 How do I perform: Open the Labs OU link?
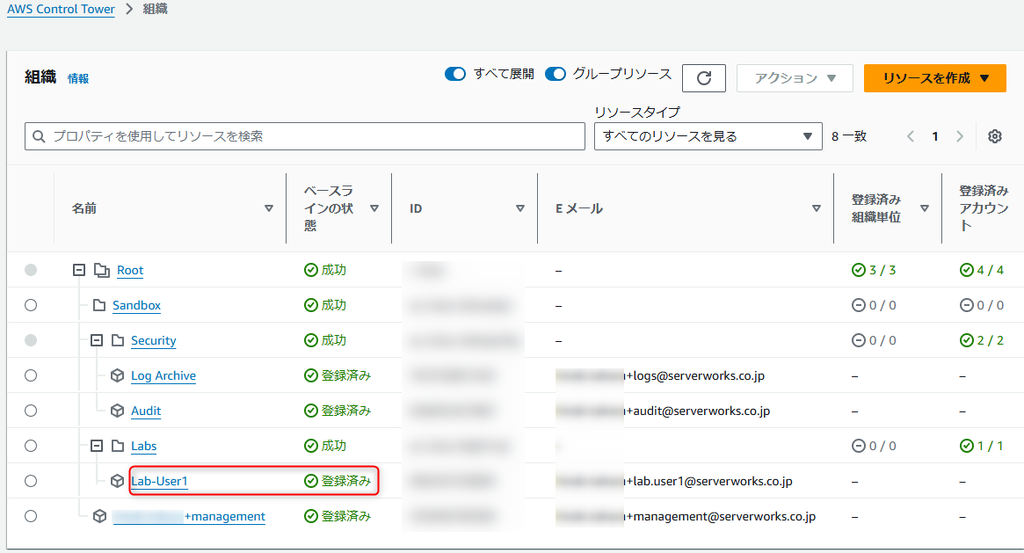(144, 447)
